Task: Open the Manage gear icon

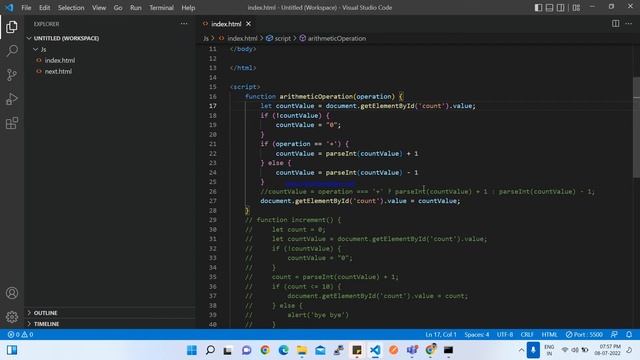Action: point(12,317)
